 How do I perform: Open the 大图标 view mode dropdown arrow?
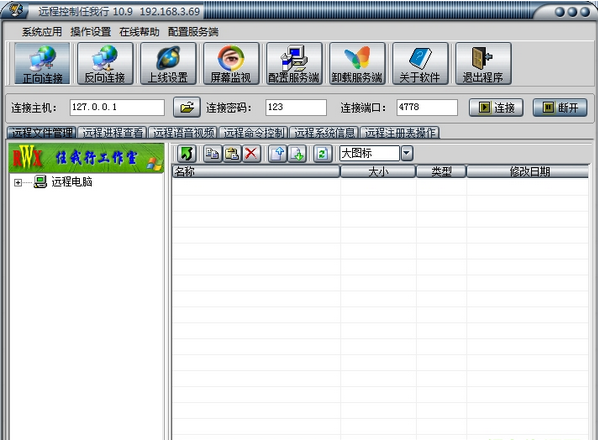[407, 154]
